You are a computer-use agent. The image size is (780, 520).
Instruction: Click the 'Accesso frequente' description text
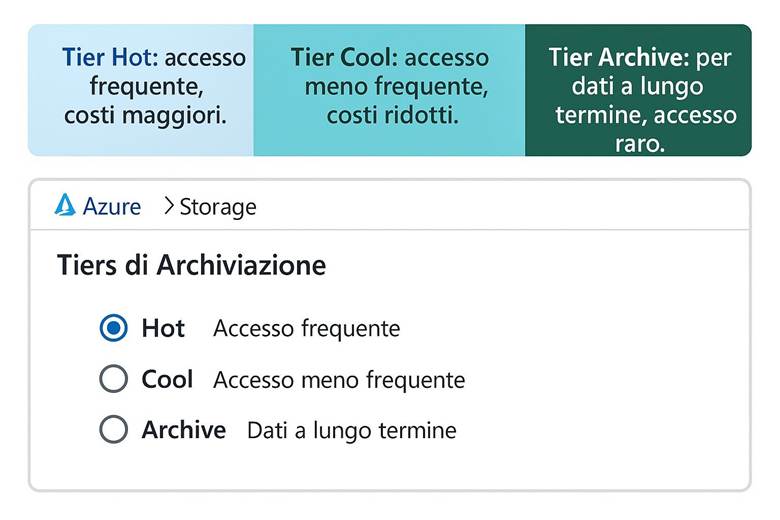[306, 328]
